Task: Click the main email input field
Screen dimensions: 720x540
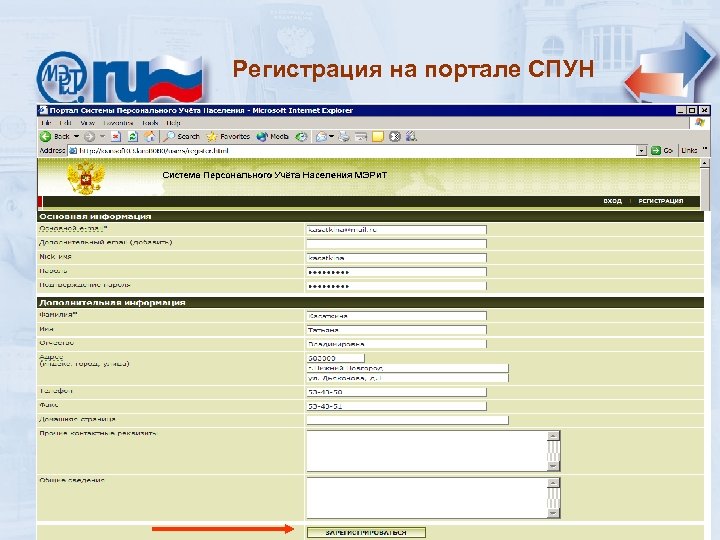Action: point(396,230)
